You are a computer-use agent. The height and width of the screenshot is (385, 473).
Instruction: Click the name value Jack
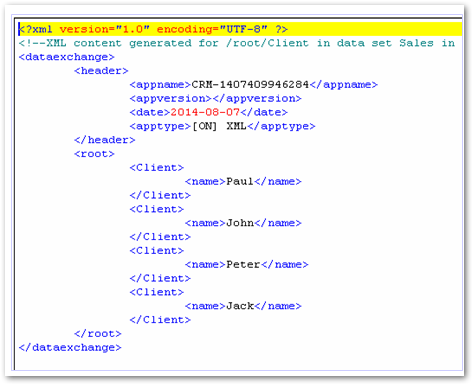point(240,306)
